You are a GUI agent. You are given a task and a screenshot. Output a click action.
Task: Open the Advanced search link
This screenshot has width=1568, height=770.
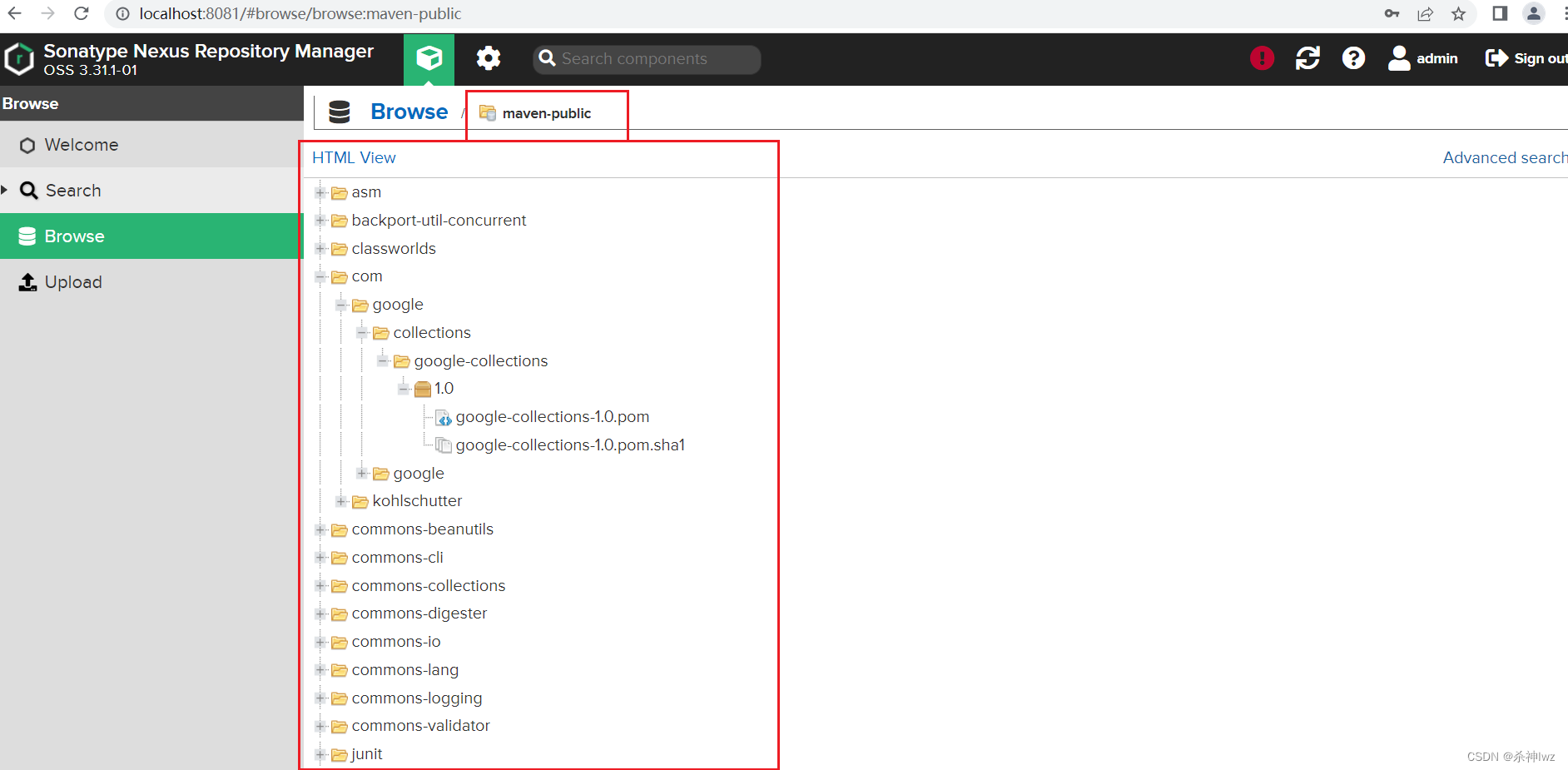tap(1505, 157)
